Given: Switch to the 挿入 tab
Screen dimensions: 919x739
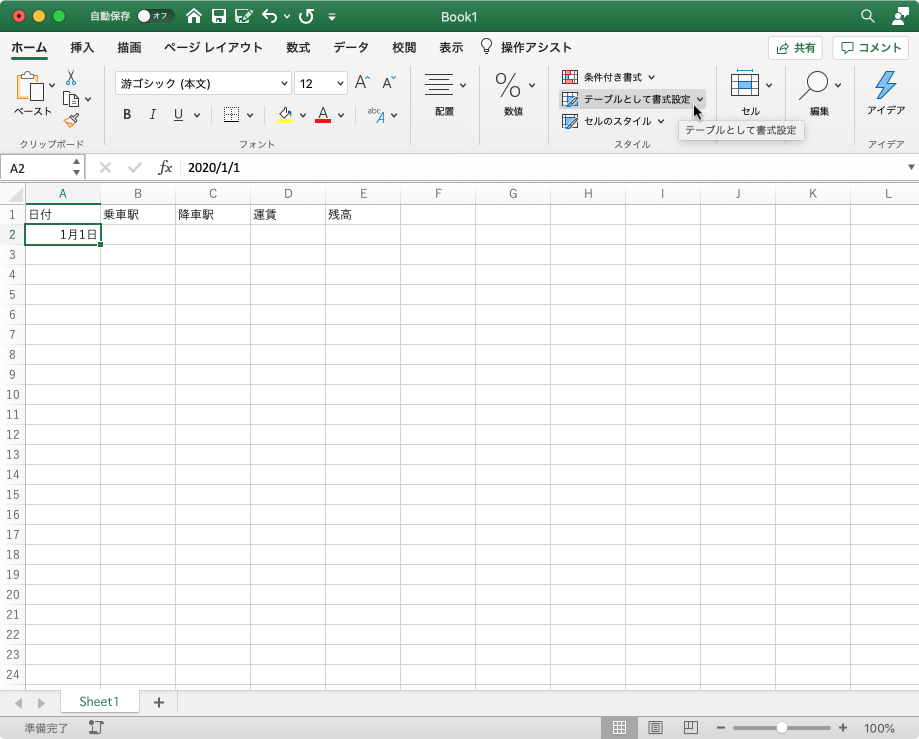Looking at the screenshot, I should click(82, 47).
